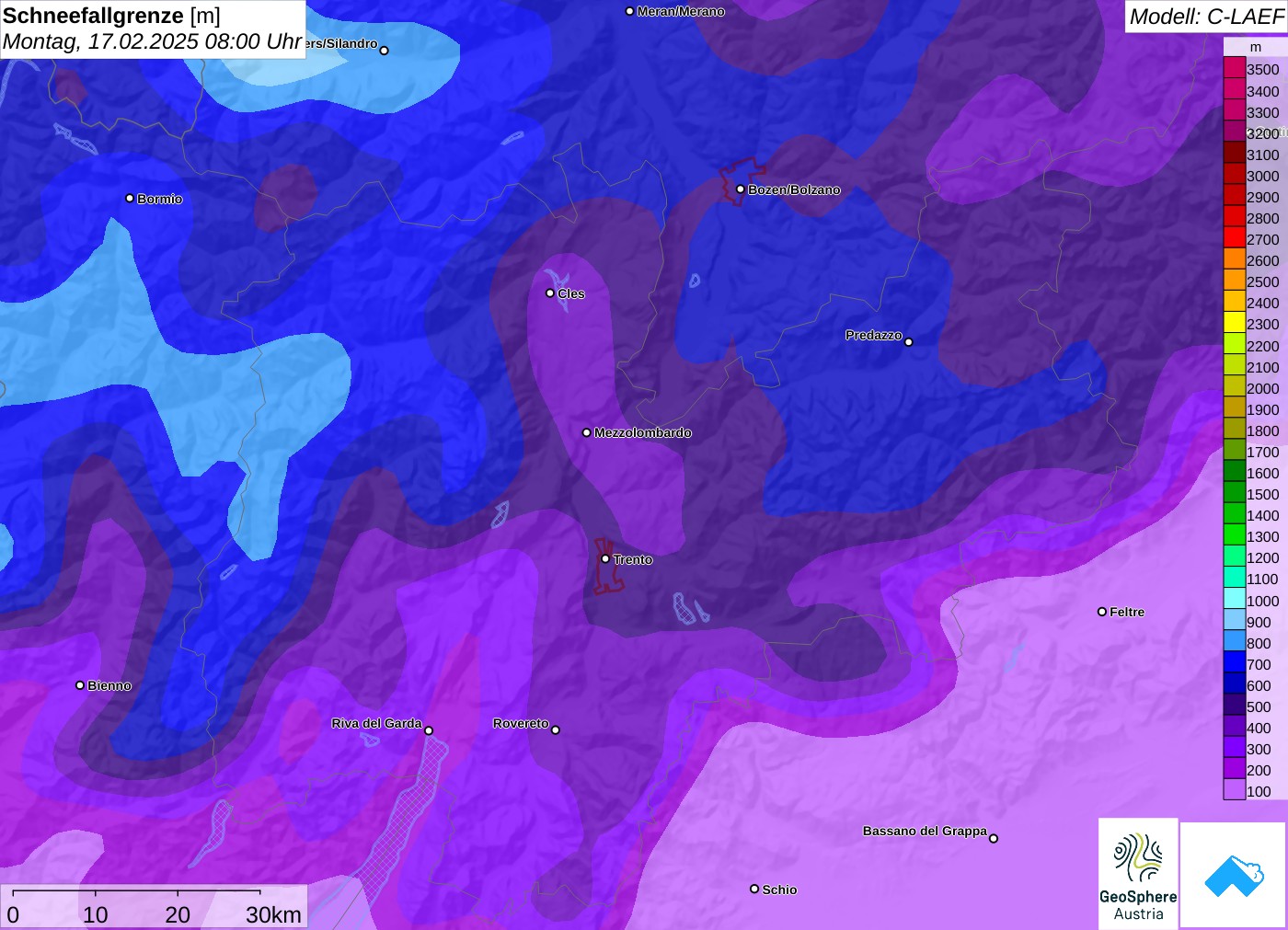This screenshot has width=1288, height=930.
Task: Click the 'Trento' city label
Action: pos(633,559)
